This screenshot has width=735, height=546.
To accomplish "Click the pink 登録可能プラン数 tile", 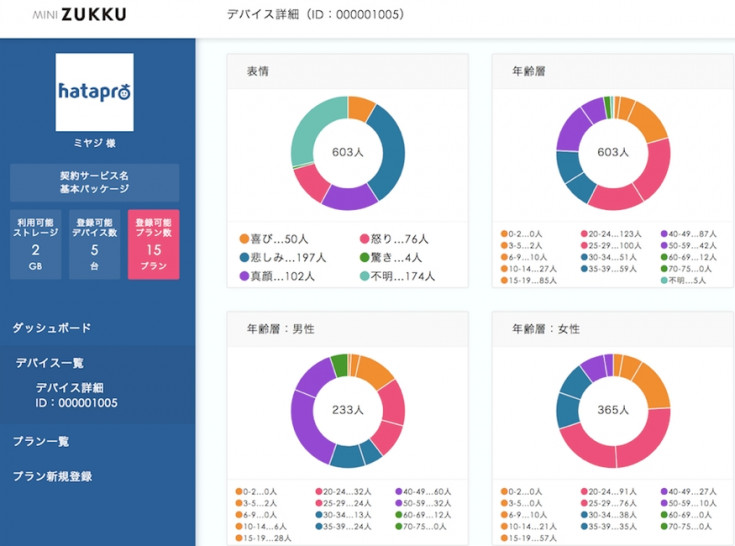I will (x=153, y=245).
